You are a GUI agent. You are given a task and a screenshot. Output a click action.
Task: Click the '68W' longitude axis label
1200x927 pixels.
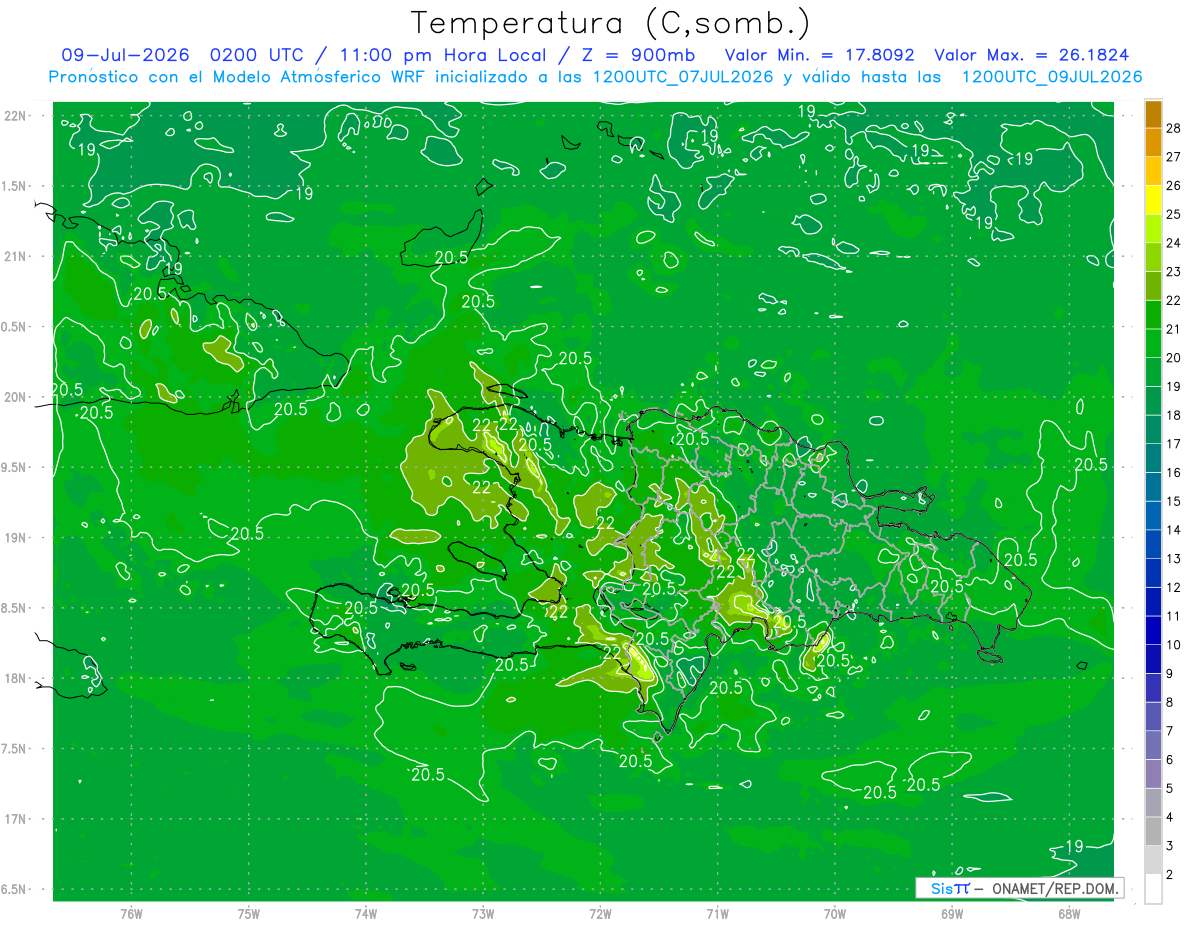[x=1069, y=914]
